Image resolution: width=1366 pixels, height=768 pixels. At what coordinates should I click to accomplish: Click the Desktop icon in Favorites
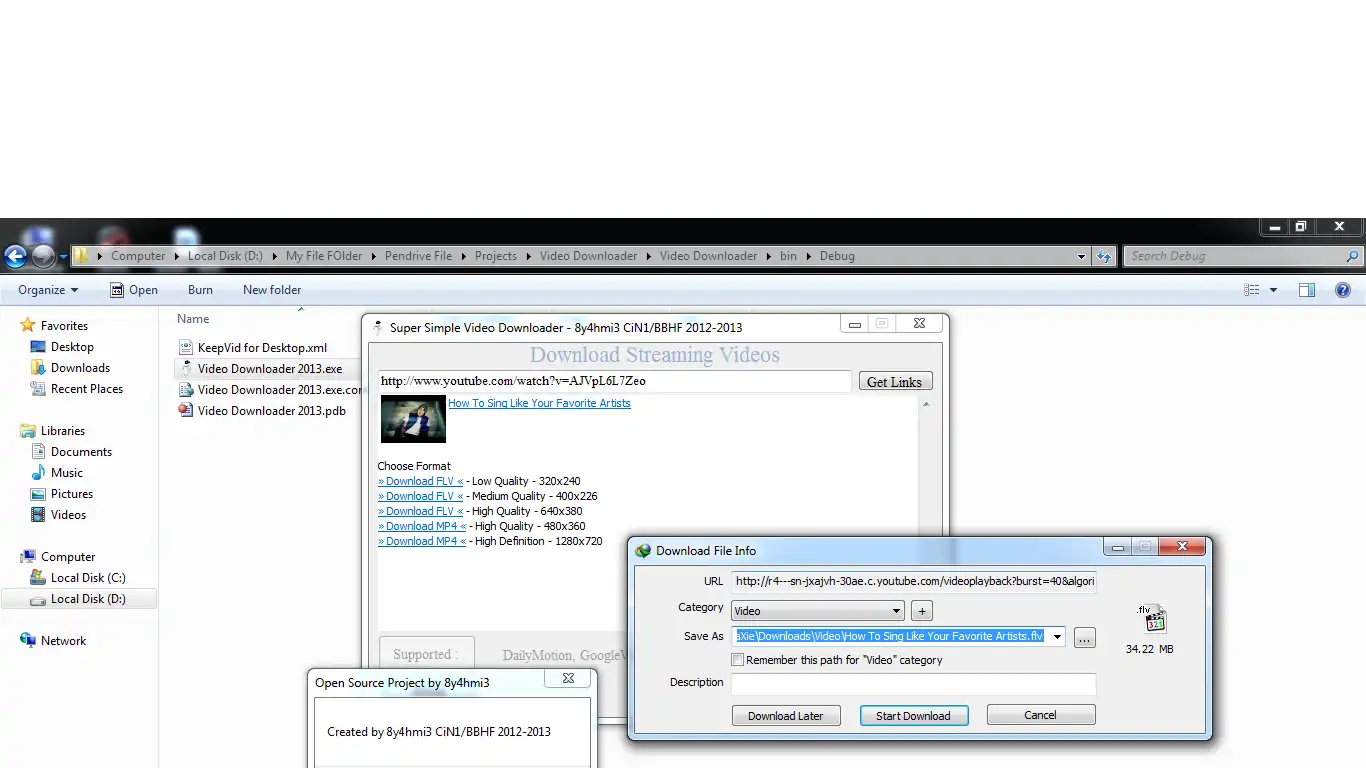38,346
